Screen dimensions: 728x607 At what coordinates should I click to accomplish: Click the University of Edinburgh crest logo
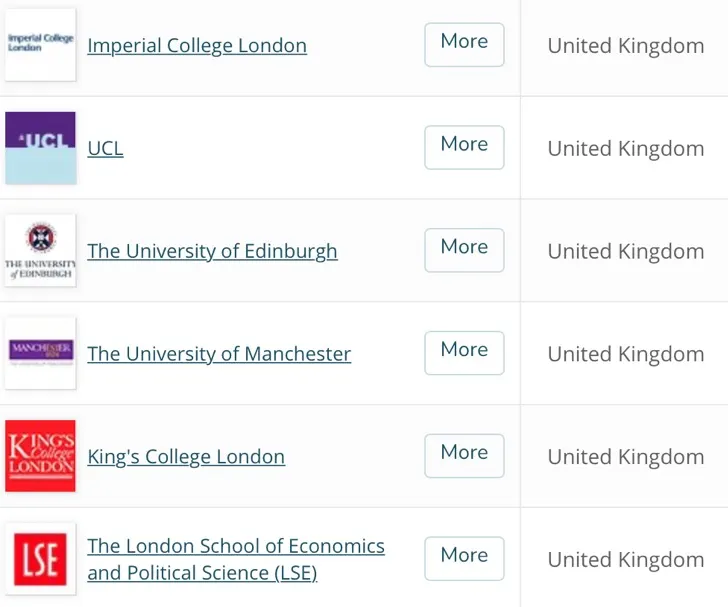click(x=40, y=251)
